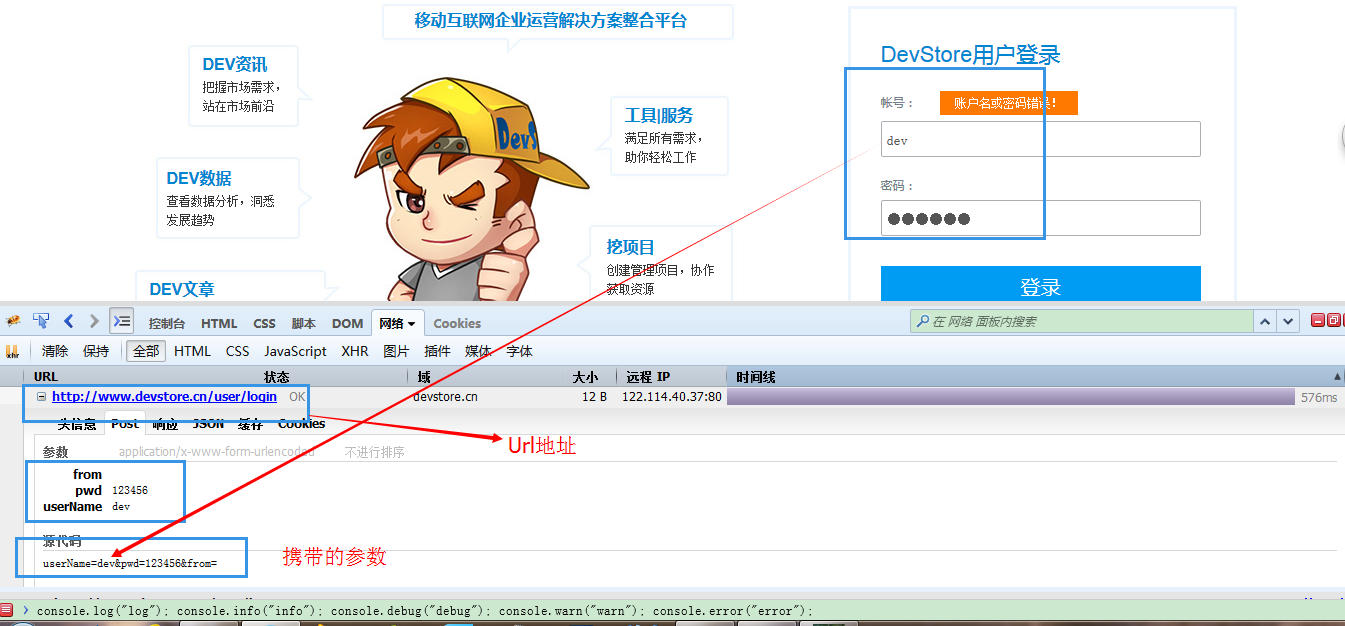
Task: Filter requests by 字体
Action: [519, 351]
